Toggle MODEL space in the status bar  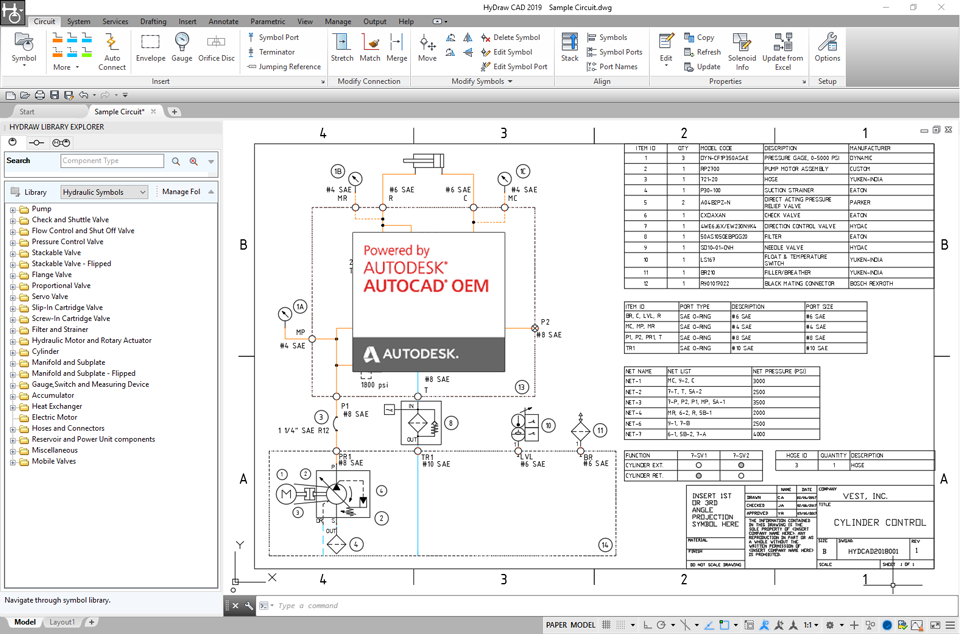point(582,625)
